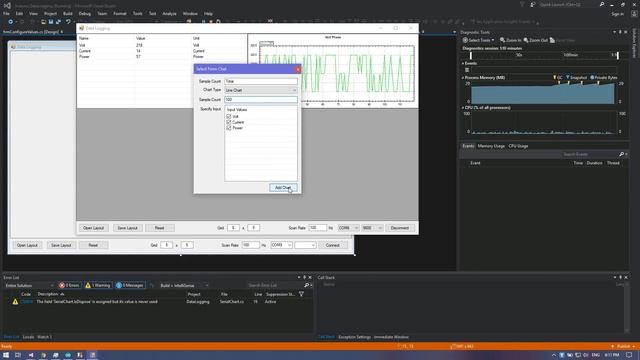This screenshot has width=640, height=360.
Task: Click the Undo toolbar icon
Action: coord(68,22)
